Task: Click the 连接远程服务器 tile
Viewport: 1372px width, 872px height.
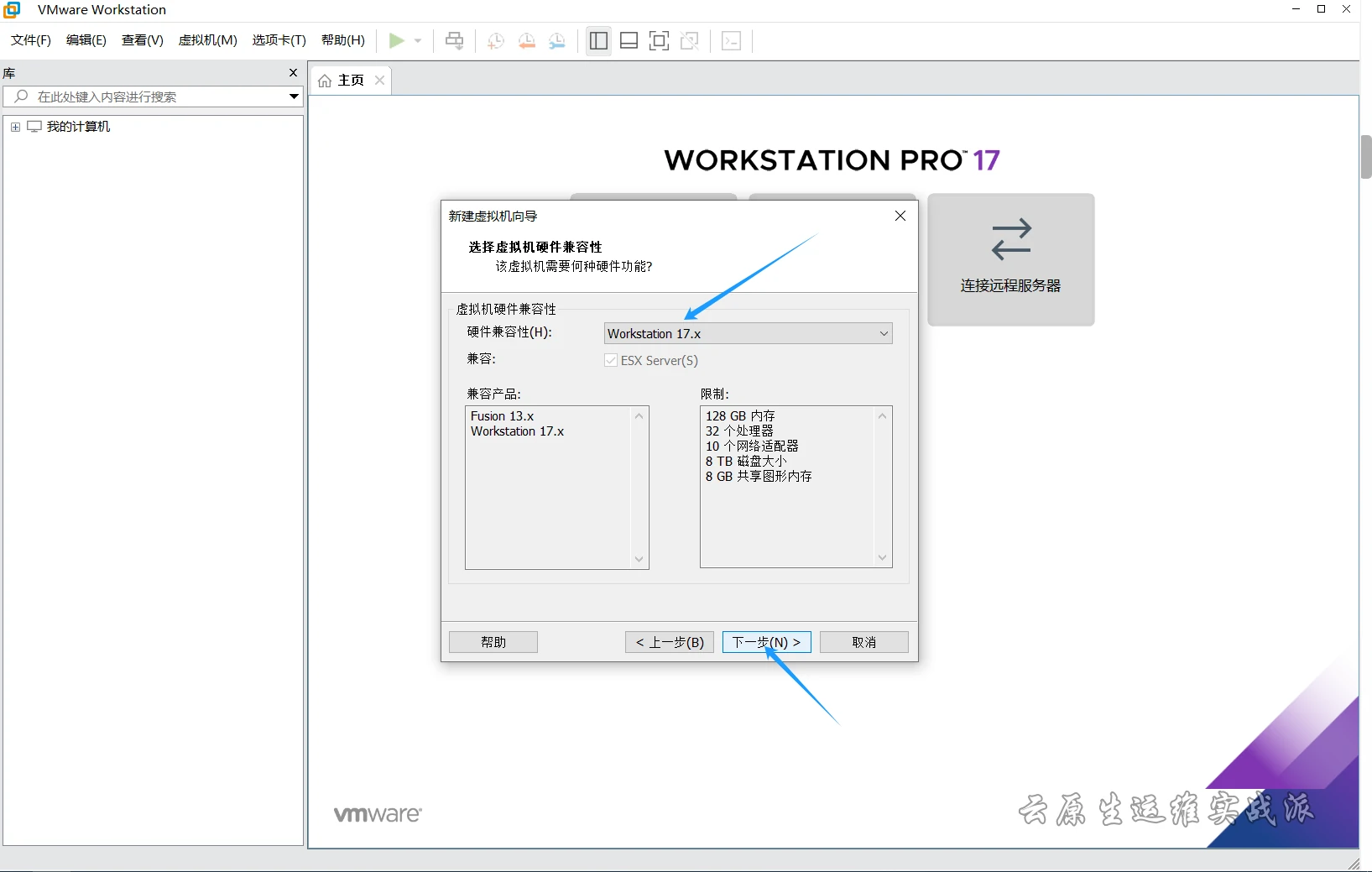Action: (1011, 260)
